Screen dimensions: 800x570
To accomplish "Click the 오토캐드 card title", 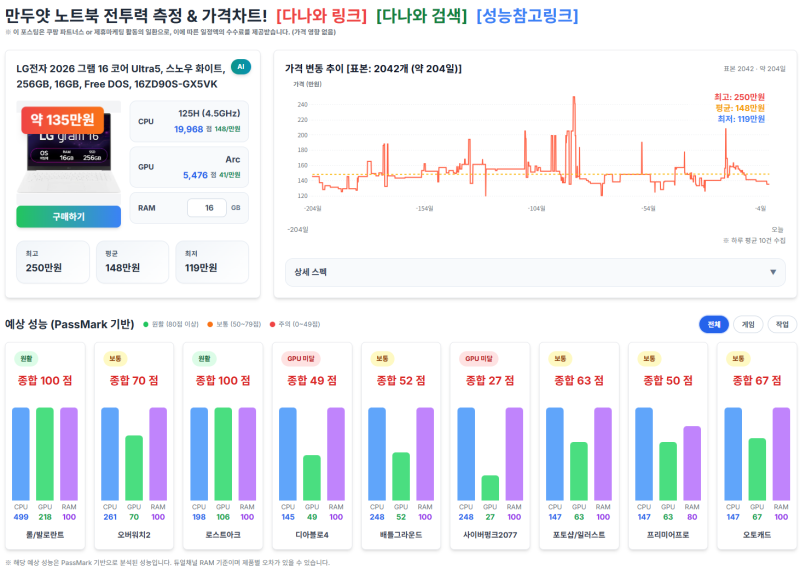I will [757, 535].
